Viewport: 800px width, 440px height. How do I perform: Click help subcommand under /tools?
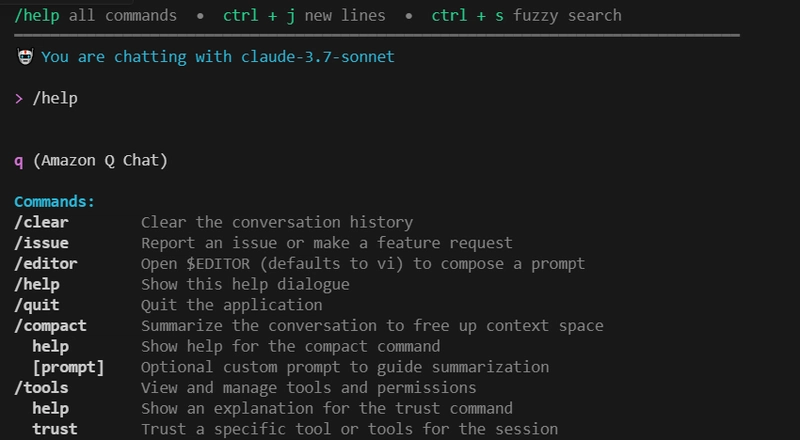click(51, 409)
